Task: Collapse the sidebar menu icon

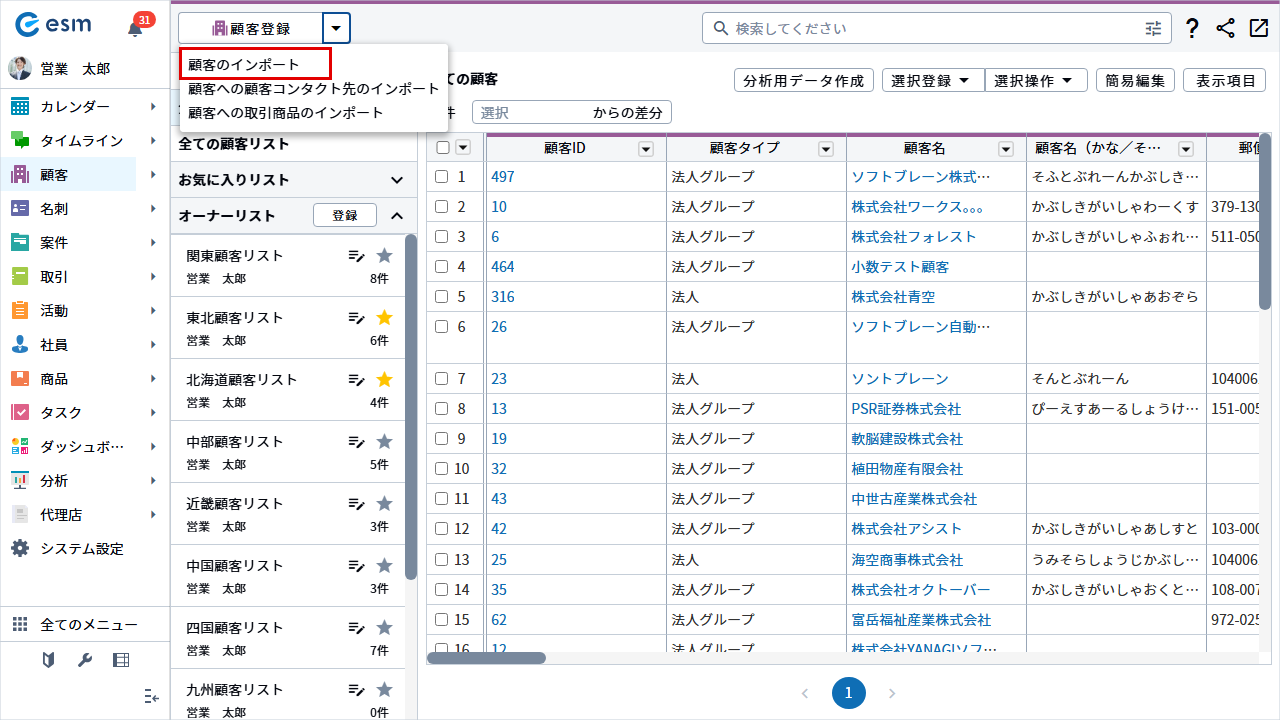Action: click(x=151, y=696)
